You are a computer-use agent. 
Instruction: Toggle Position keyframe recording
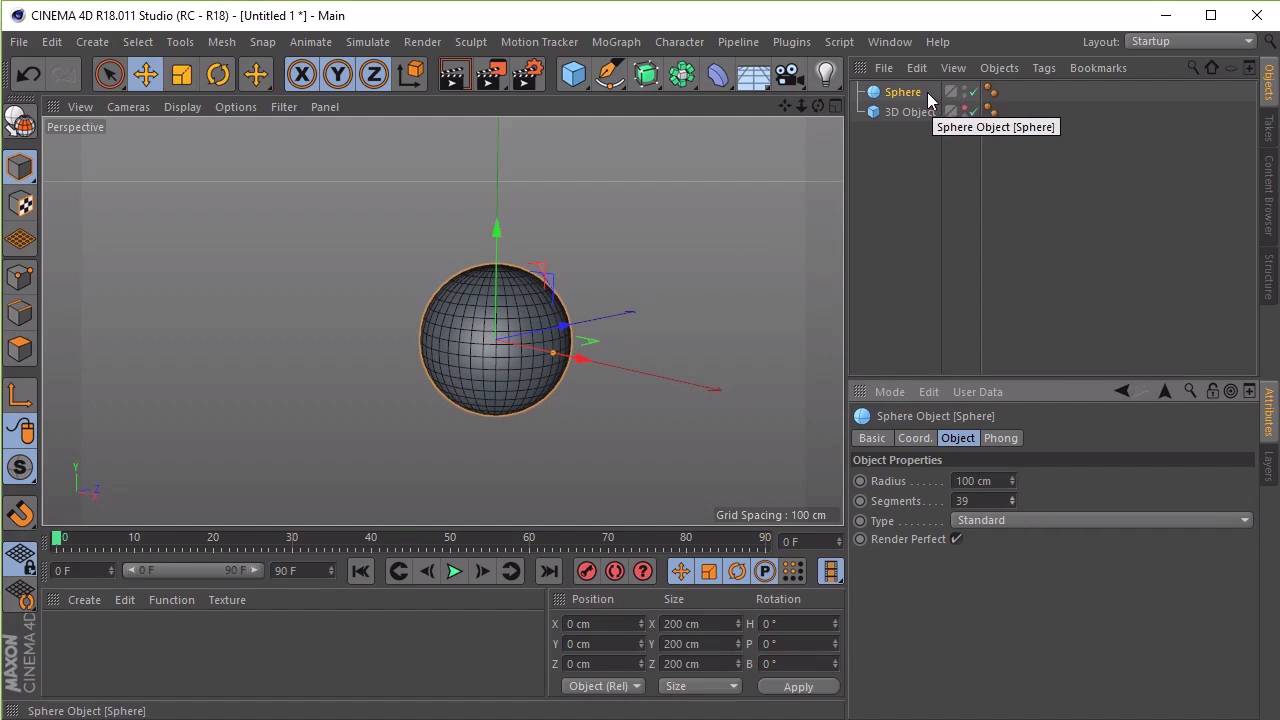click(680, 571)
